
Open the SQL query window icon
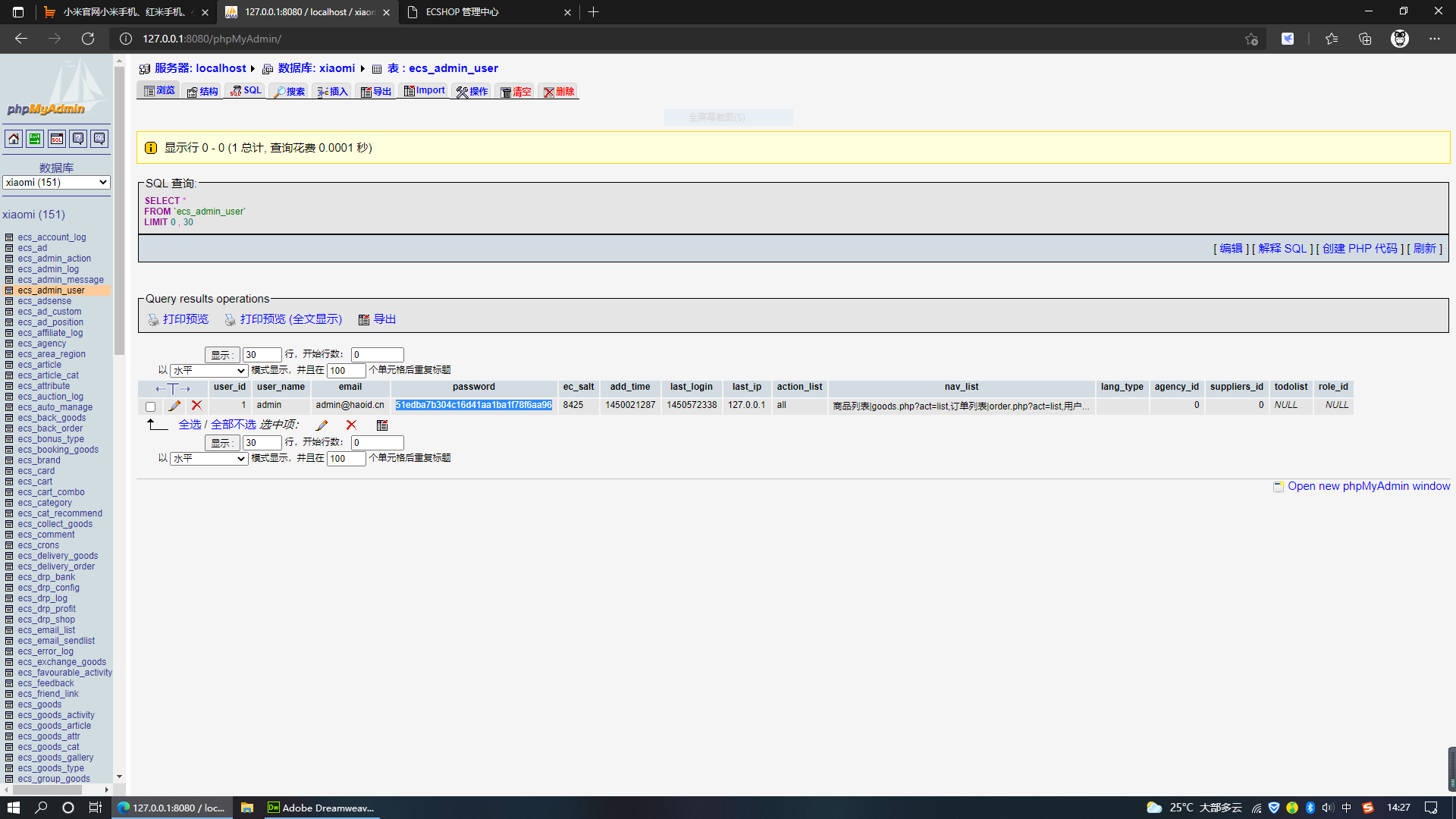pos(57,139)
